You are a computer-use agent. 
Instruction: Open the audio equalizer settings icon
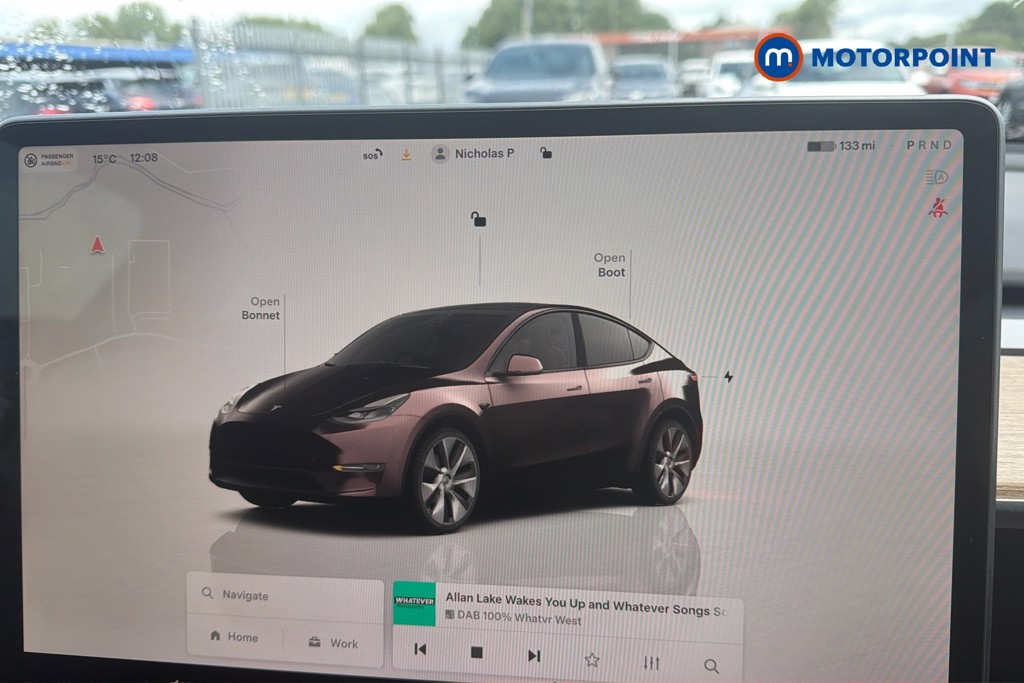651,663
